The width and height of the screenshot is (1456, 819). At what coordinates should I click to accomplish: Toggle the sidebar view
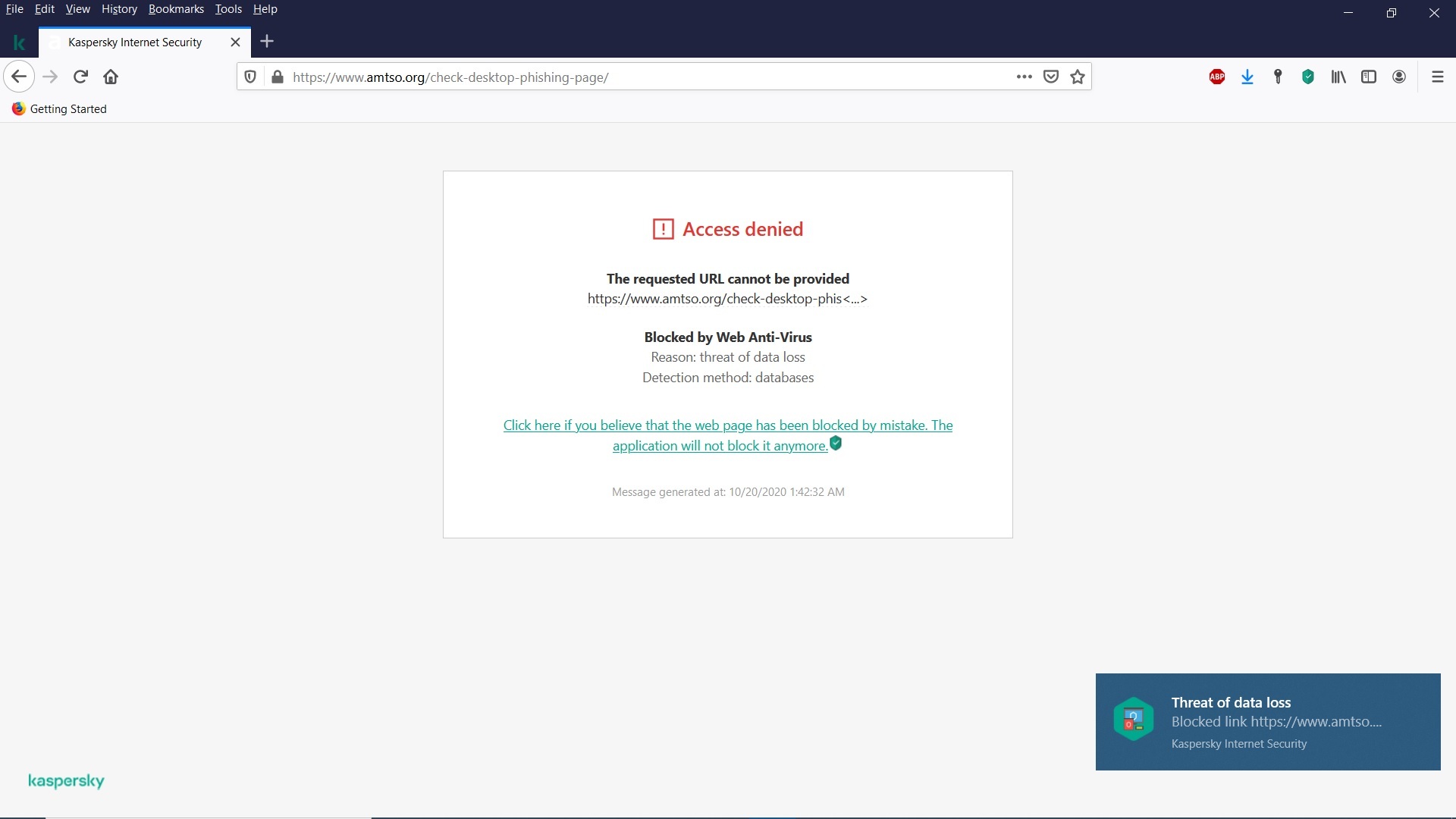[x=1369, y=77]
